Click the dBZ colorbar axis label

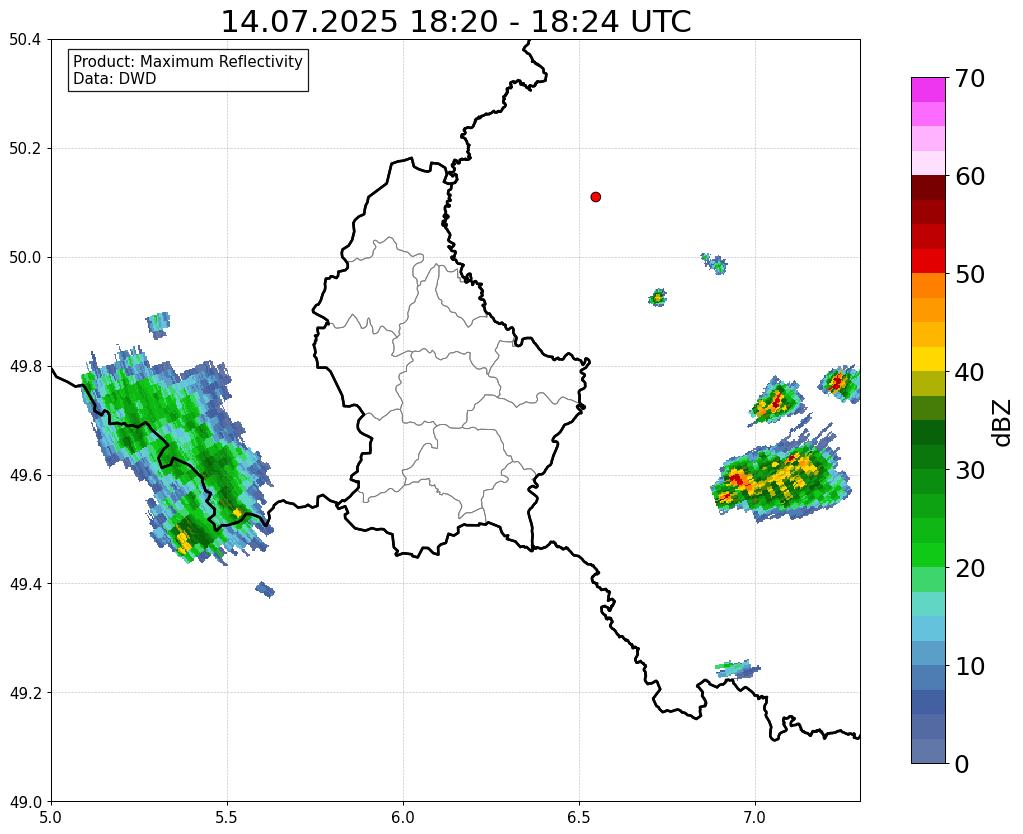click(x=1003, y=423)
